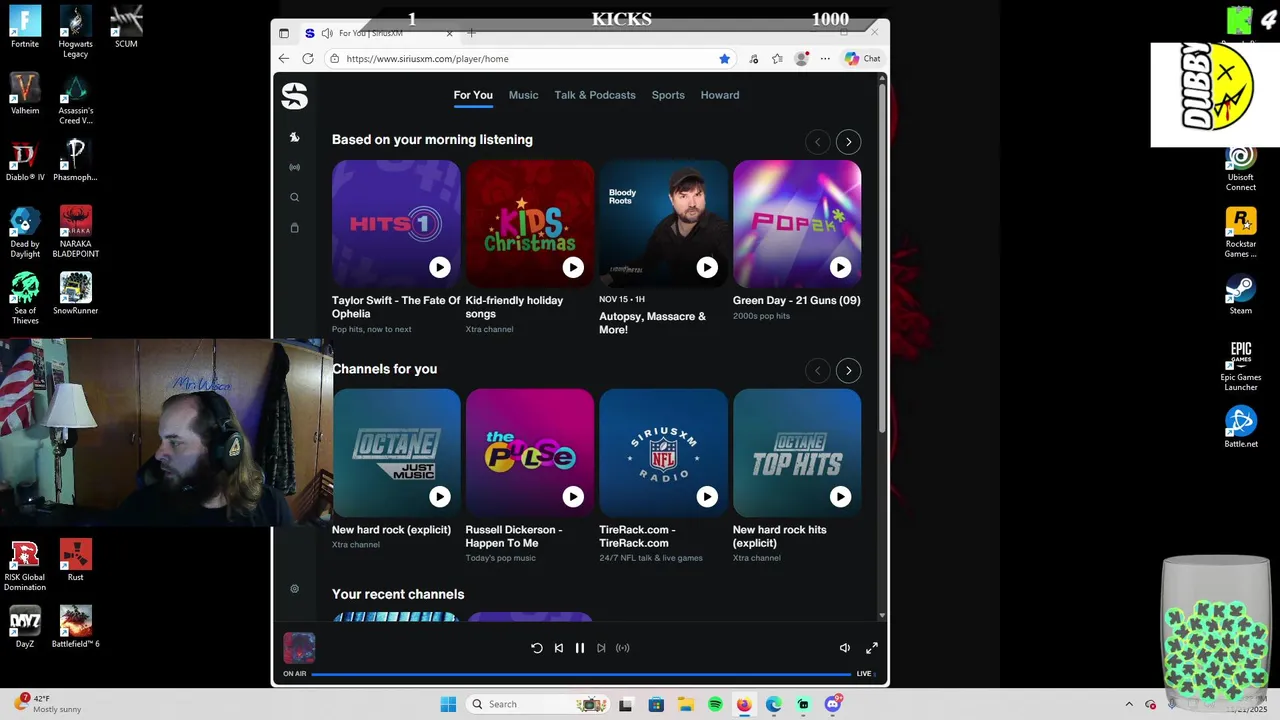The width and height of the screenshot is (1280, 720).
Task: Open Green Day - 21 Guns title
Action: (x=796, y=300)
